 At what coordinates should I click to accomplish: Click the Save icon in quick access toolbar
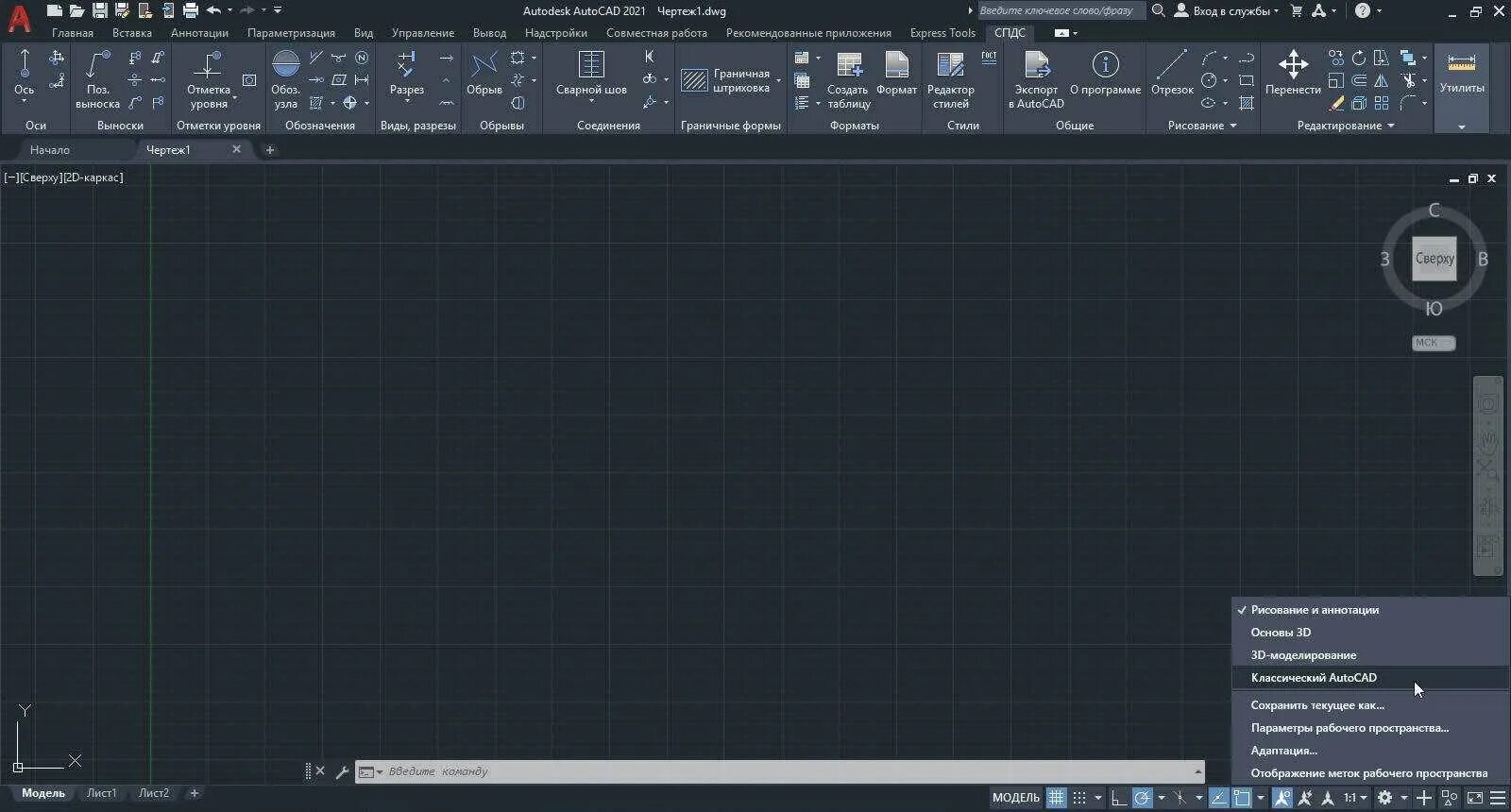(x=99, y=10)
